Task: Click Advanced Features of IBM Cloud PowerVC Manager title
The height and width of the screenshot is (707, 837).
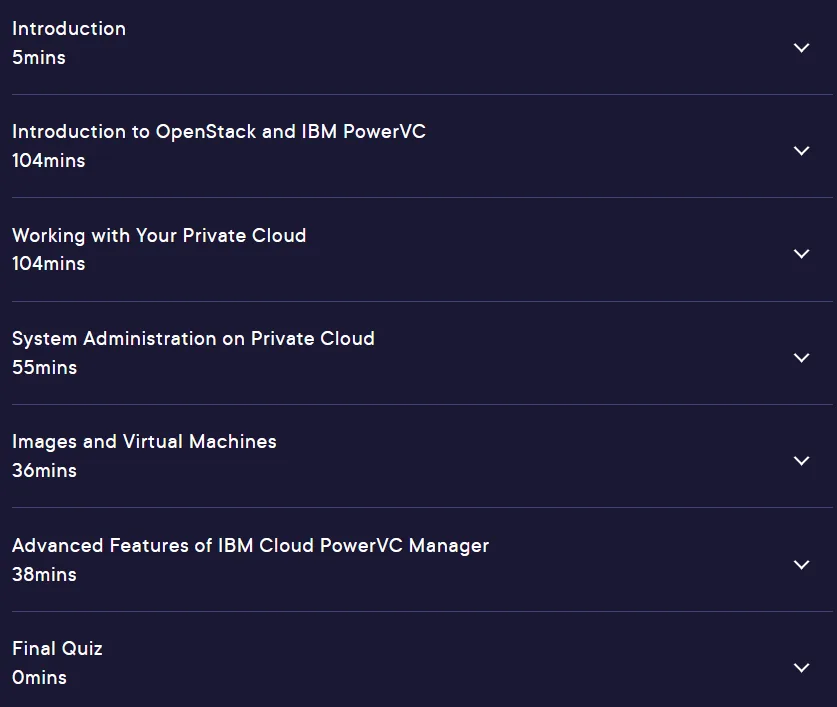Action: pos(250,546)
